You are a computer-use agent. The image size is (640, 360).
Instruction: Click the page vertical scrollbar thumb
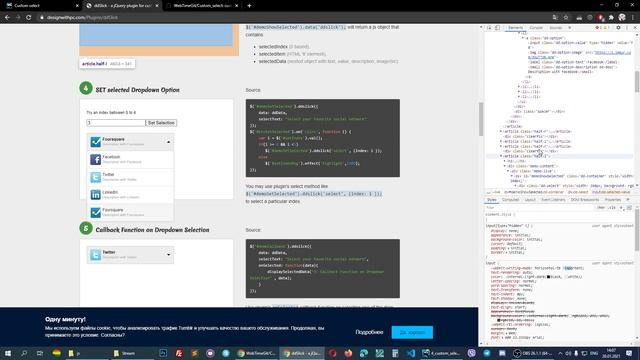point(481,119)
